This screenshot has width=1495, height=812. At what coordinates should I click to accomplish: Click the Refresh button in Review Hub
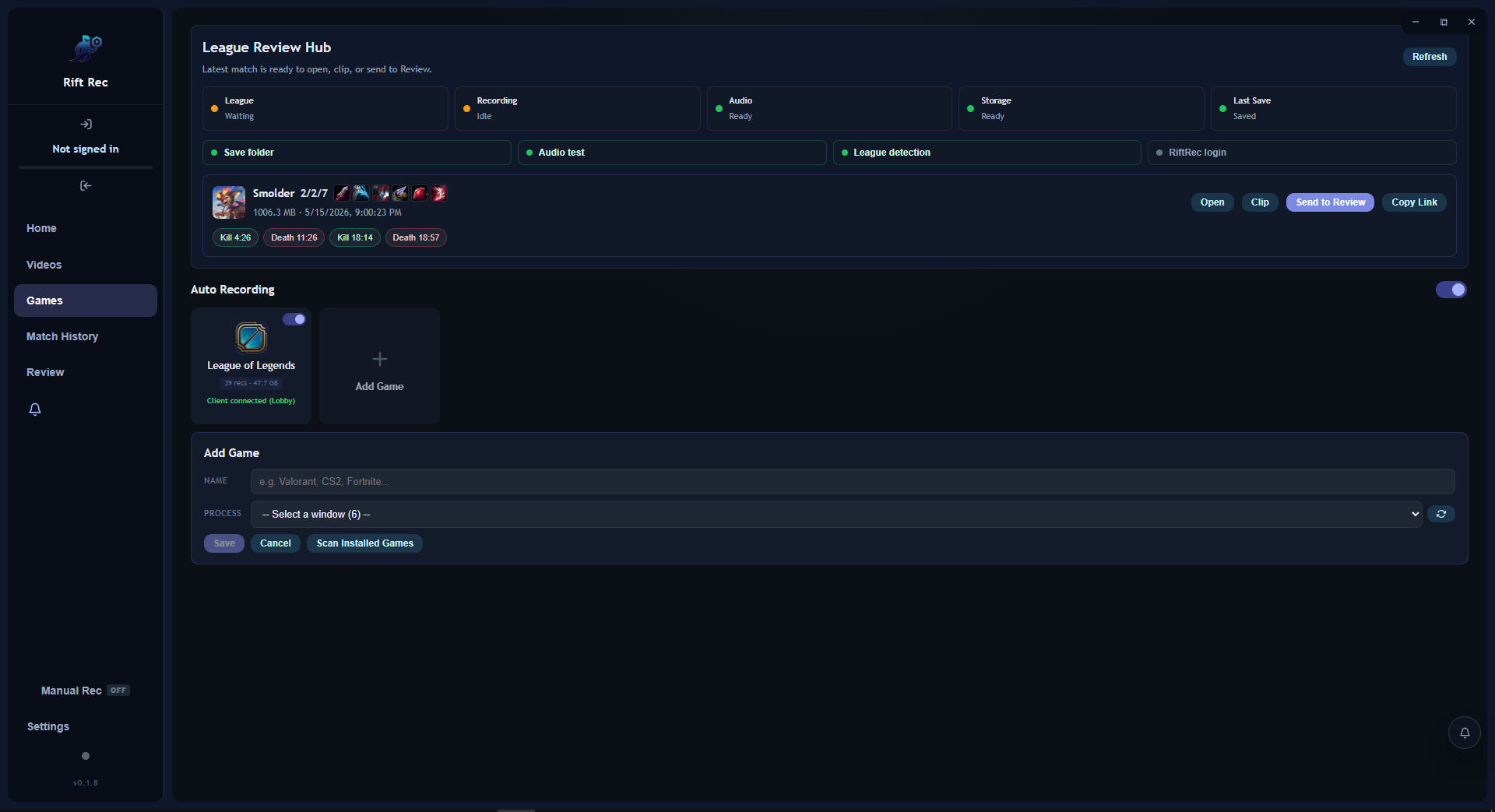pos(1430,57)
